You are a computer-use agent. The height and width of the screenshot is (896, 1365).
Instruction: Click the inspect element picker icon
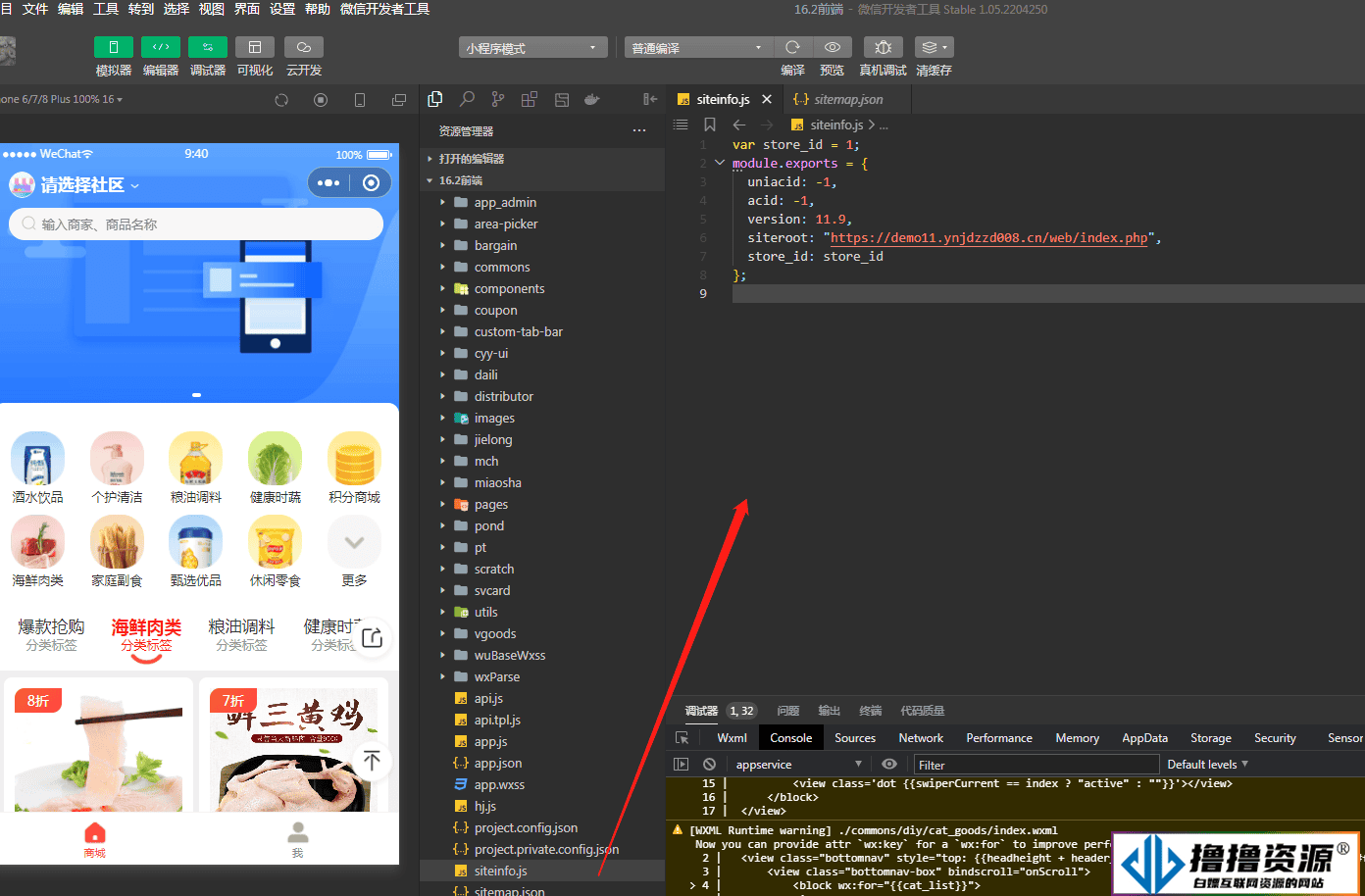click(x=682, y=738)
